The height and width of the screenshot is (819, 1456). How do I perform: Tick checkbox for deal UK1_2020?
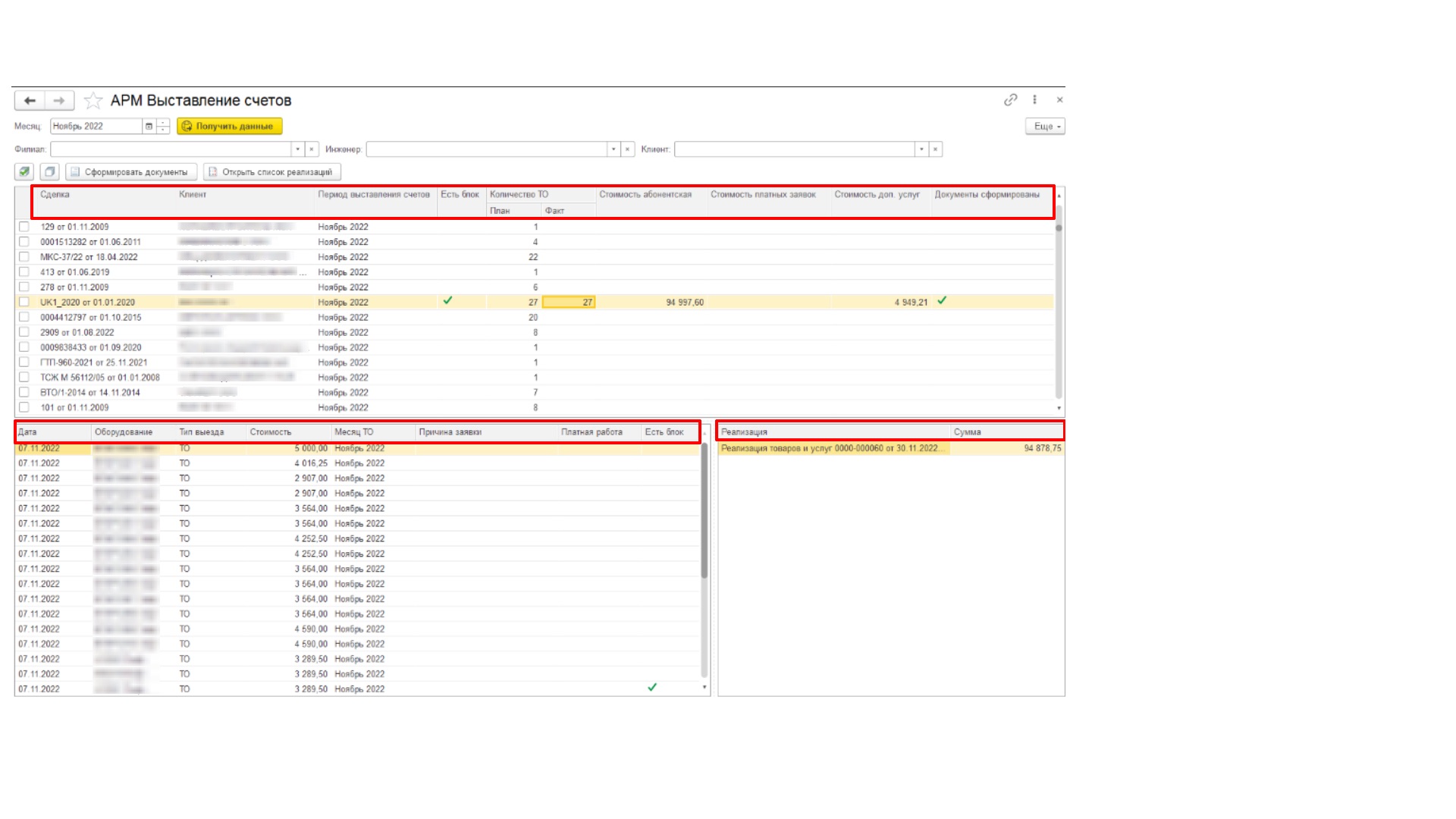pos(24,302)
